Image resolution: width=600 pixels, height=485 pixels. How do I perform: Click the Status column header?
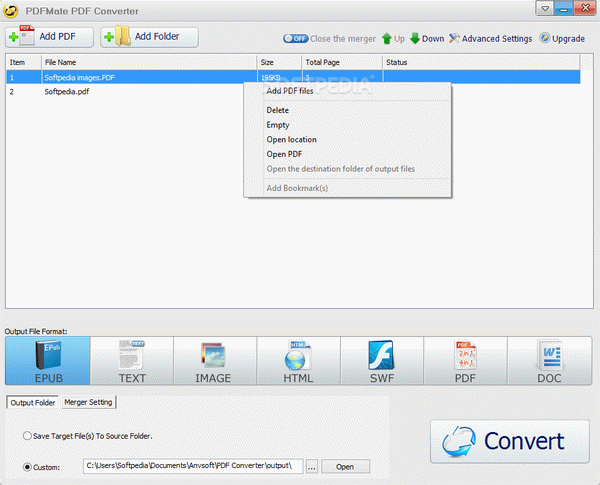pyautogui.click(x=481, y=62)
